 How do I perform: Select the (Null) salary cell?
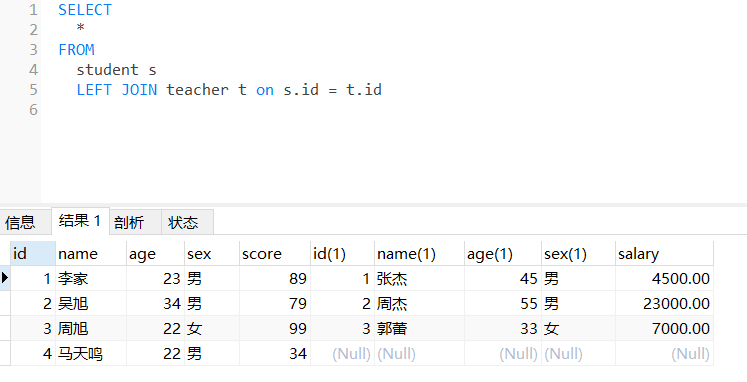point(664,353)
